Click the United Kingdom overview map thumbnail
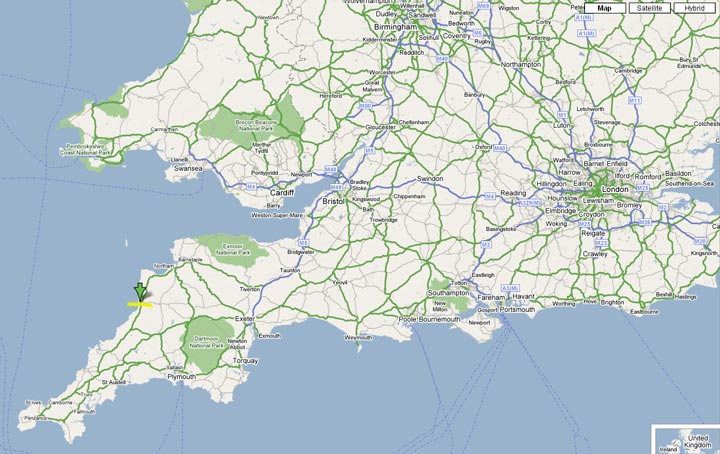Viewport: 720px width, 454px height. pos(686,440)
